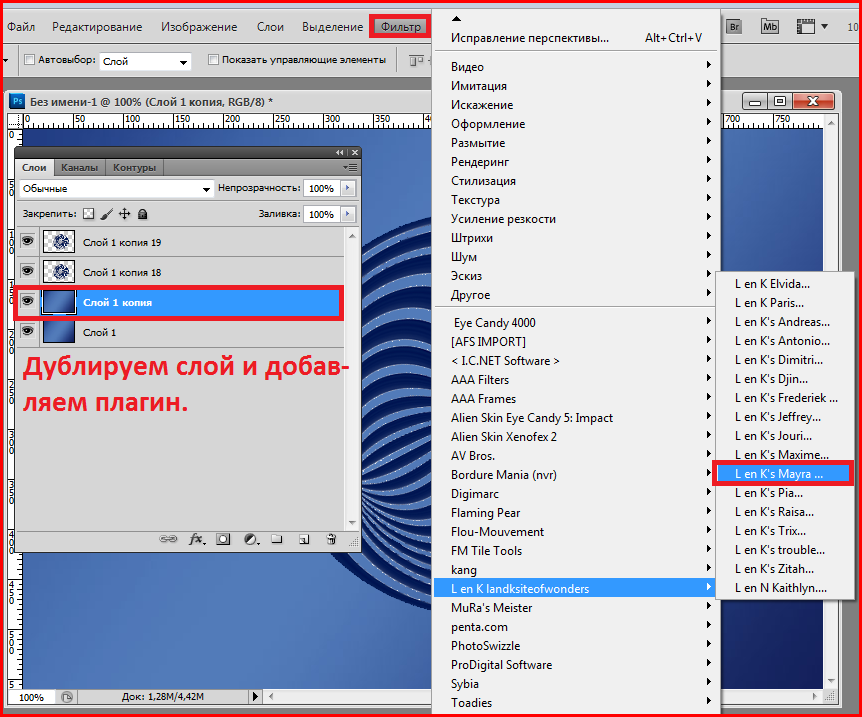Open Mini Bridge with the Mb icon

(770, 26)
